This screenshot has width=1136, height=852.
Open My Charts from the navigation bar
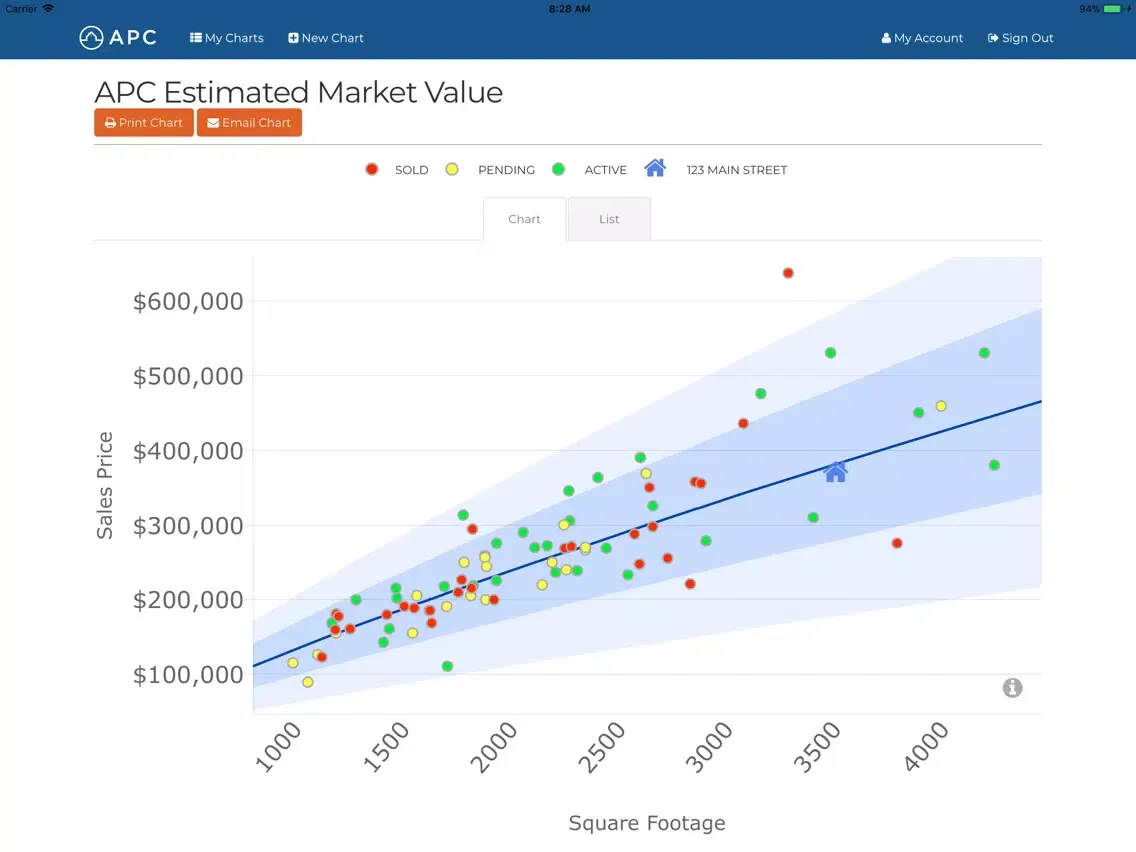pyautogui.click(x=227, y=37)
